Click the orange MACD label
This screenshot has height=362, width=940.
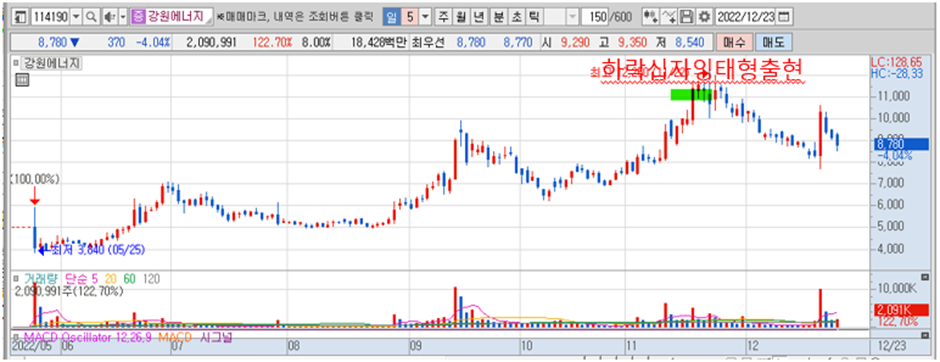pyautogui.click(x=174, y=337)
